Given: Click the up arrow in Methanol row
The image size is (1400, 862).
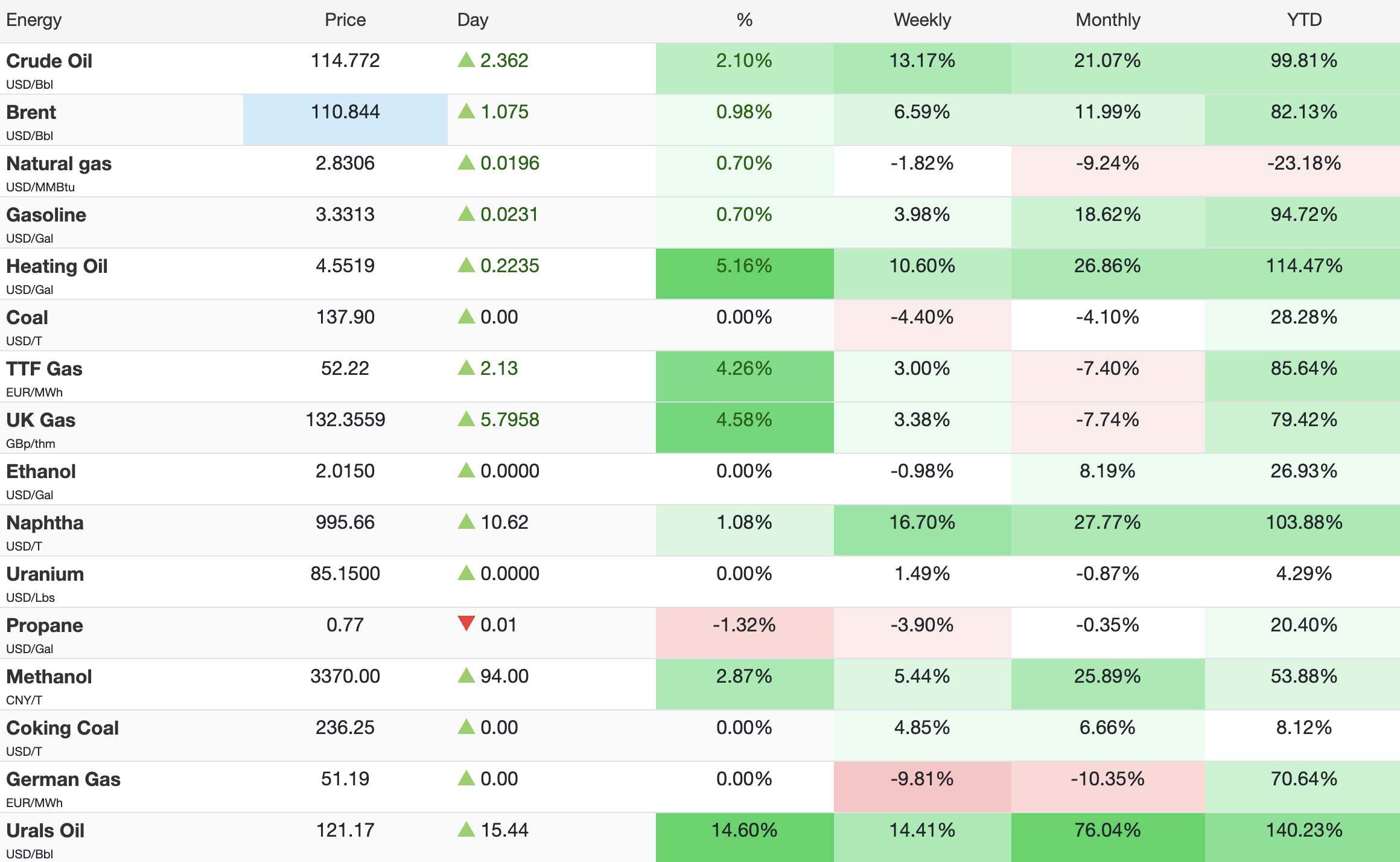Looking at the screenshot, I should point(466,675).
